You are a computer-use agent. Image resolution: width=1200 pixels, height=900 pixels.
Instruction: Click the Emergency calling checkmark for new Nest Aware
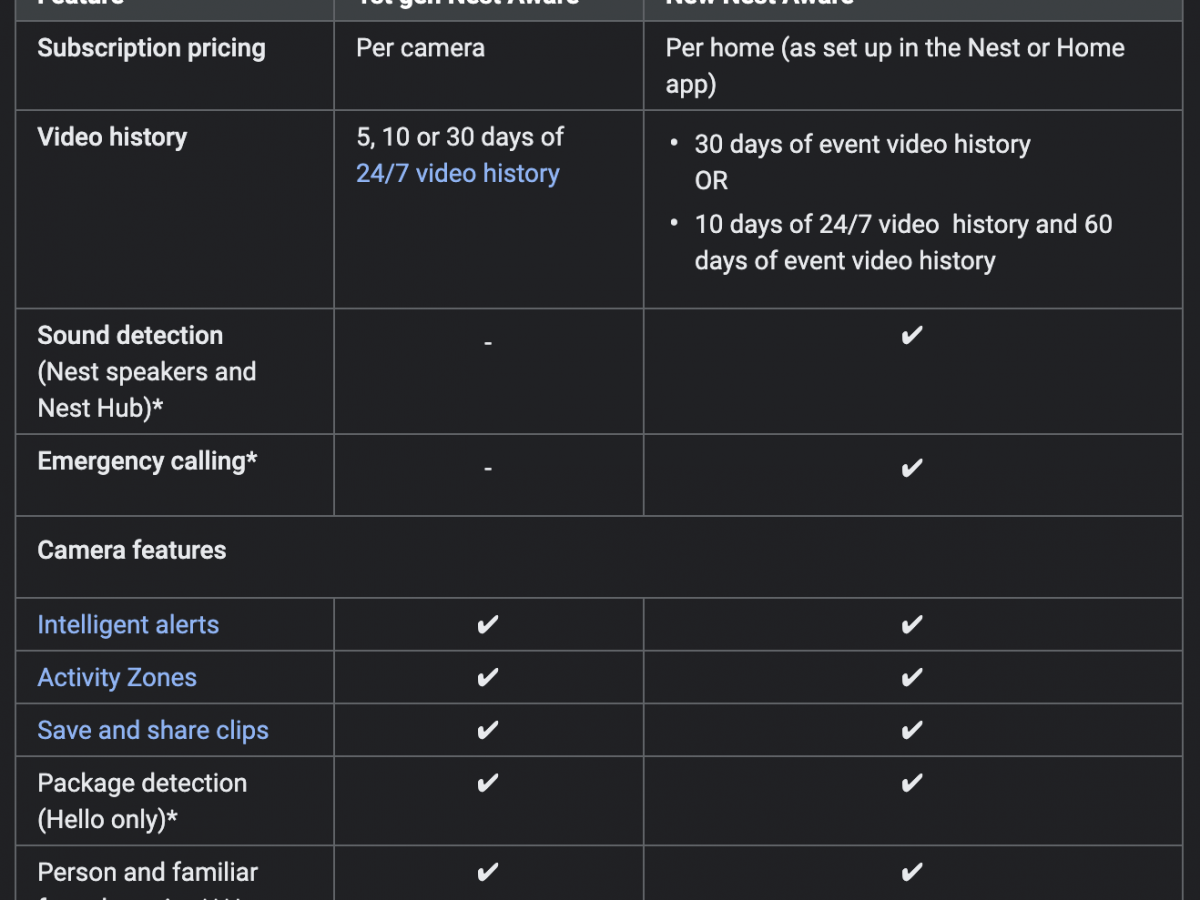point(911,468)
